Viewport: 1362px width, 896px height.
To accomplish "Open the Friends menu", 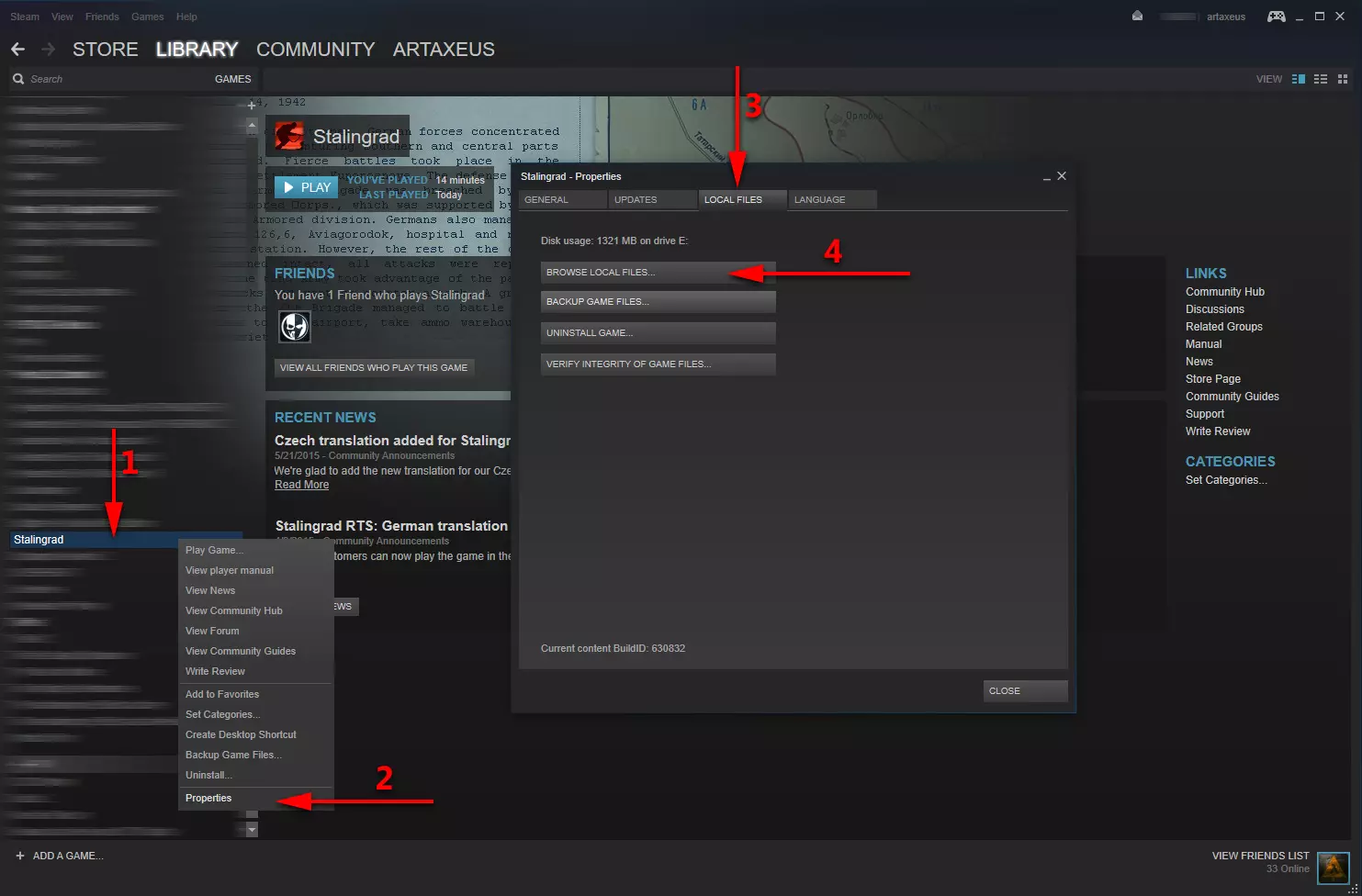I will [x=102, y=17].
